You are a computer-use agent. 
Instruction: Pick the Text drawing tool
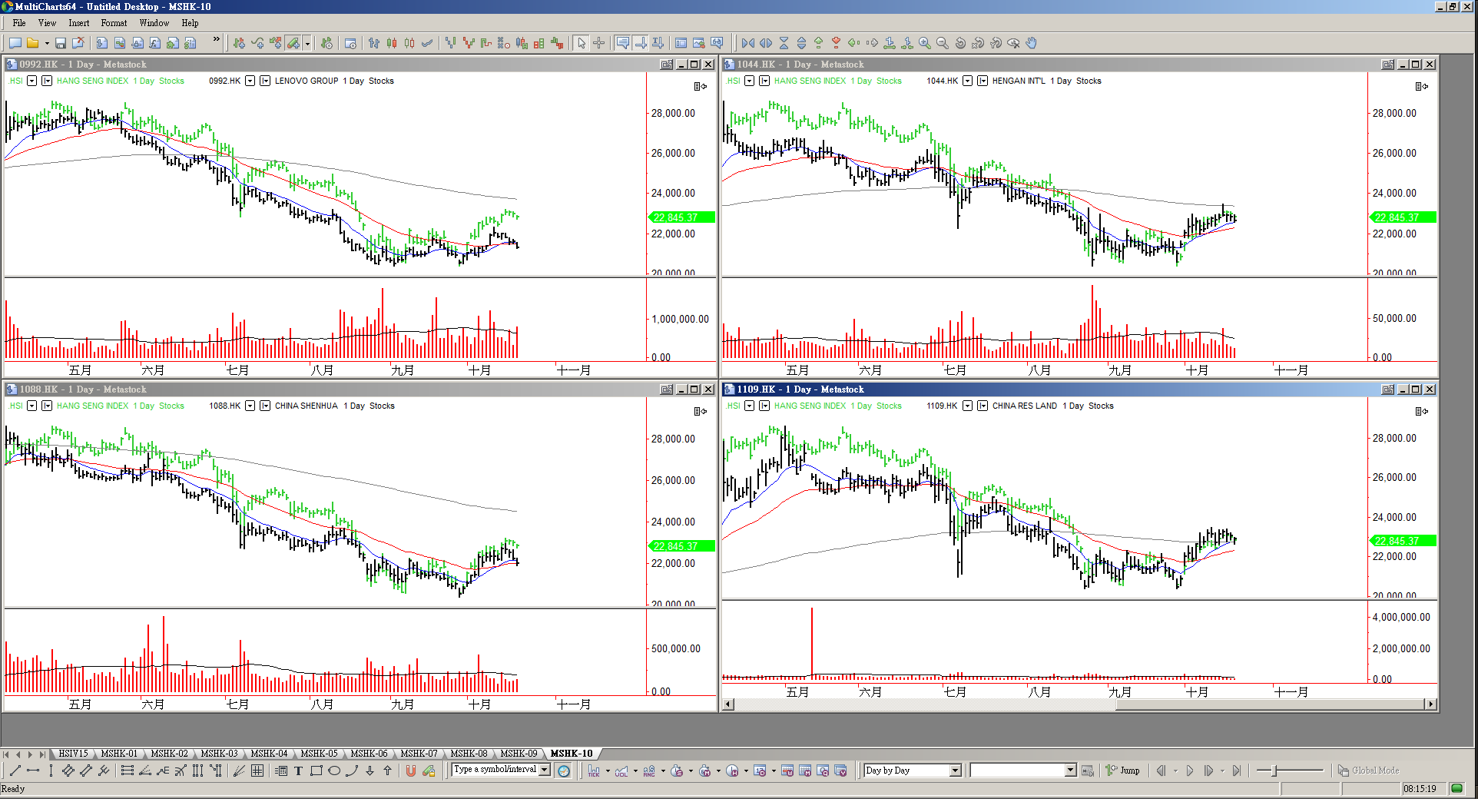[298, 771]
